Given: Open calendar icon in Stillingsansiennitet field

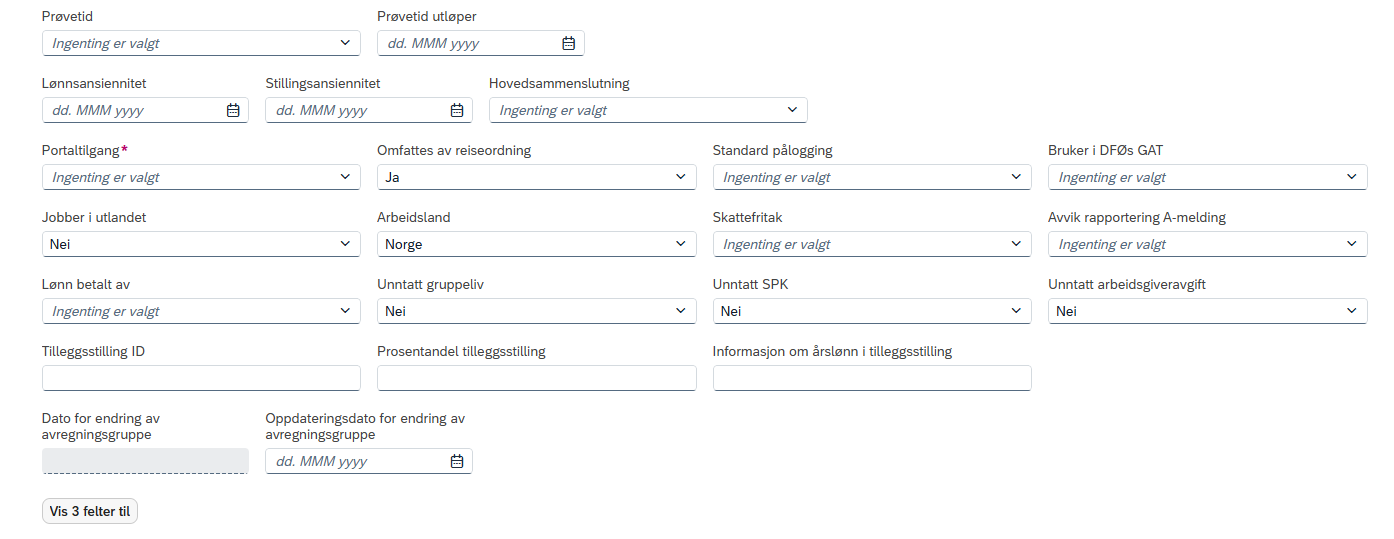Looking at the screenshot, I should coord(457,110).
